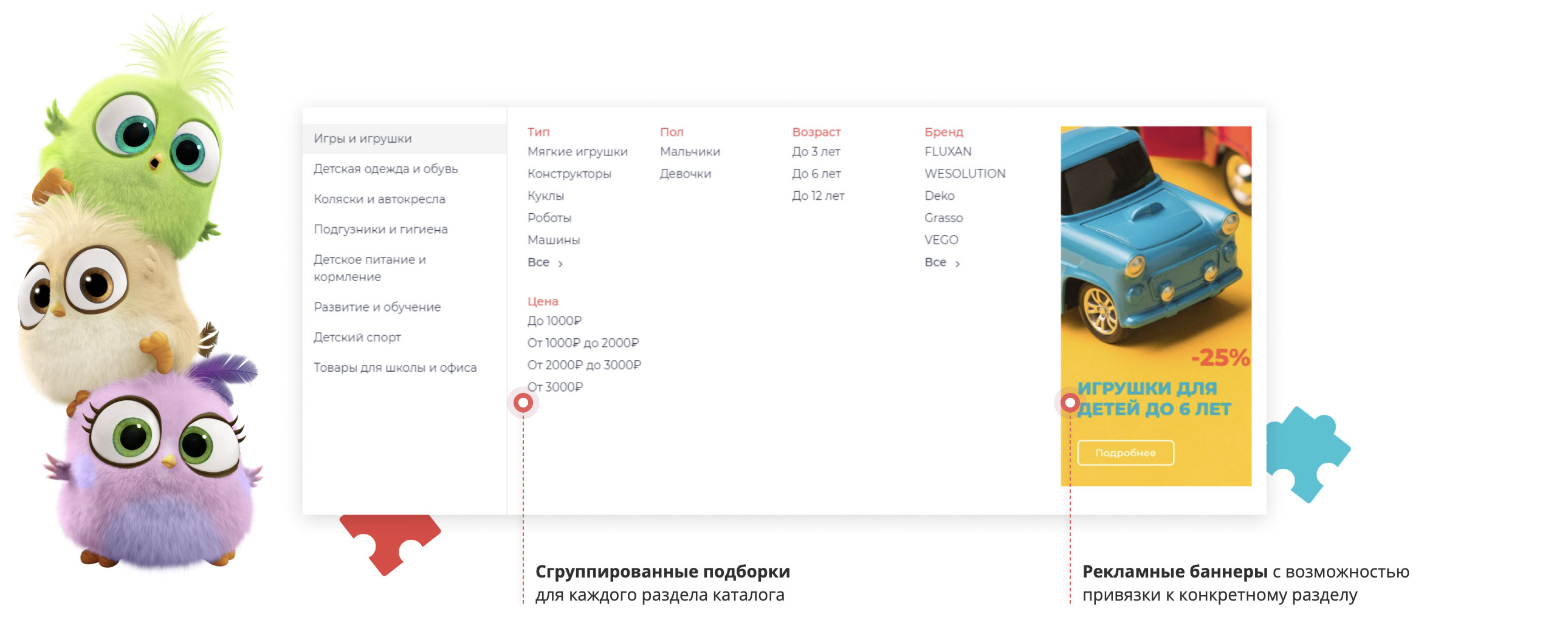The image size is (1568, 617).
Task: Open 'Товары для школы и офиса'
Action: (394, 367)
